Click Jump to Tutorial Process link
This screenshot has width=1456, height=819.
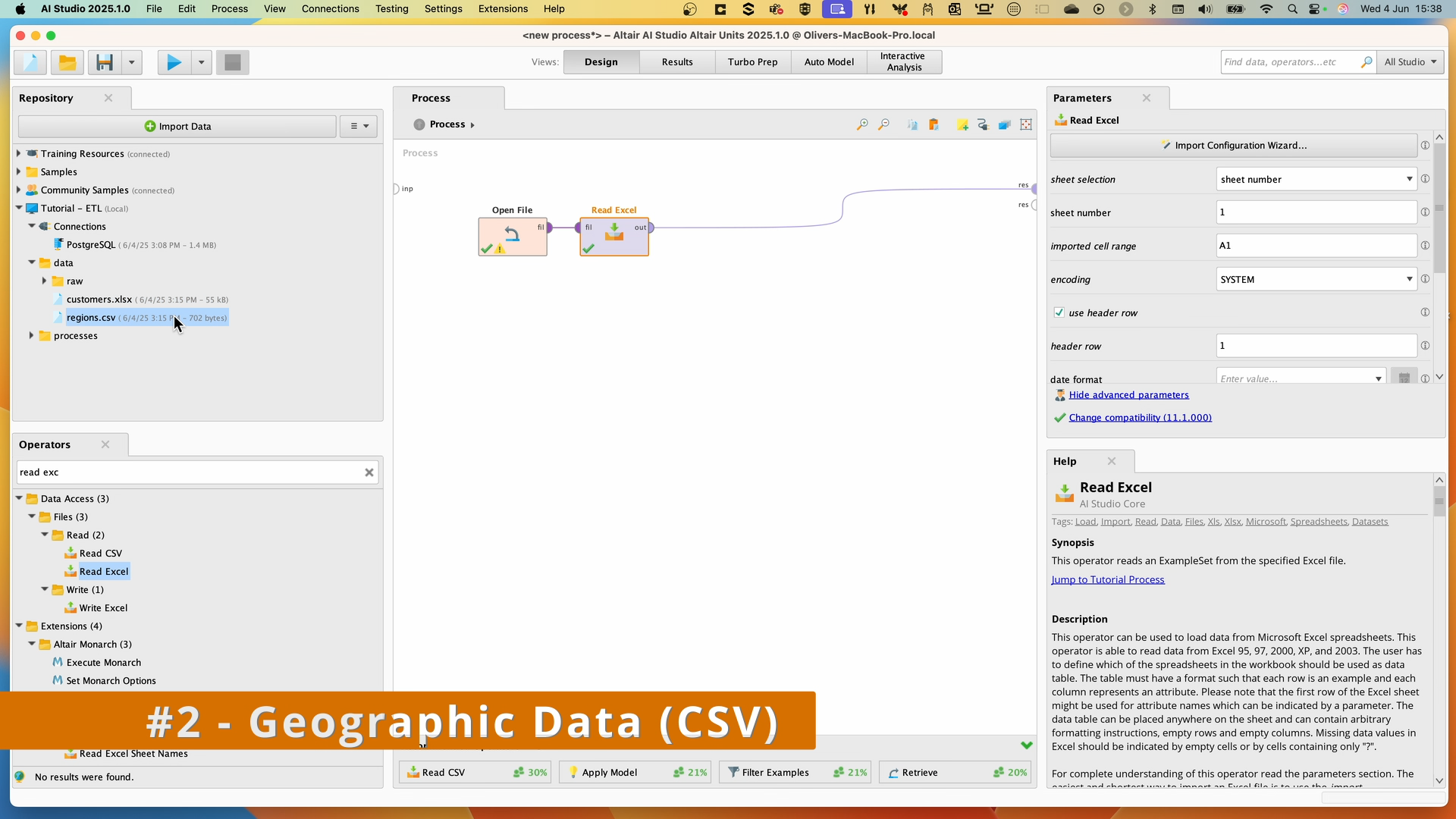pos(1108,579)
